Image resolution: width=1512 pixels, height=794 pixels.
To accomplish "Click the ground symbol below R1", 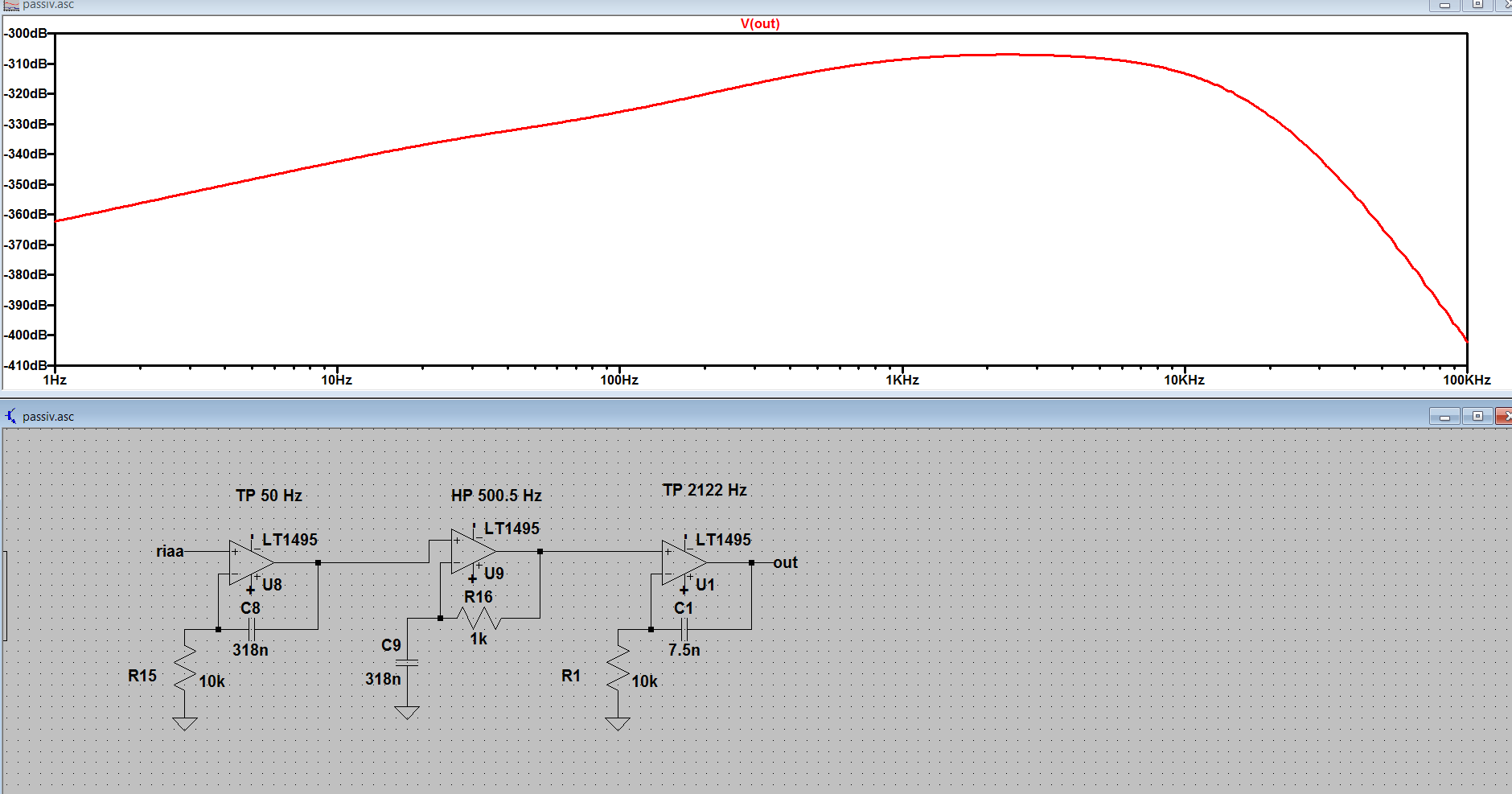I will pos(618,723).
